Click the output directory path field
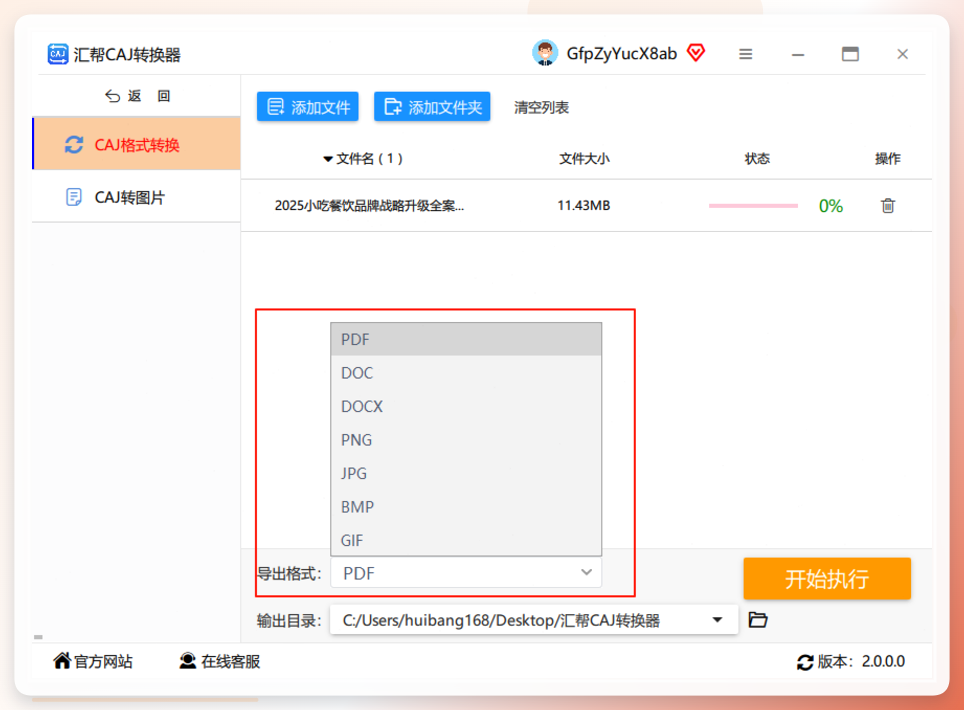964x710 pixels. pyautogui.click(x=534, y=620)
